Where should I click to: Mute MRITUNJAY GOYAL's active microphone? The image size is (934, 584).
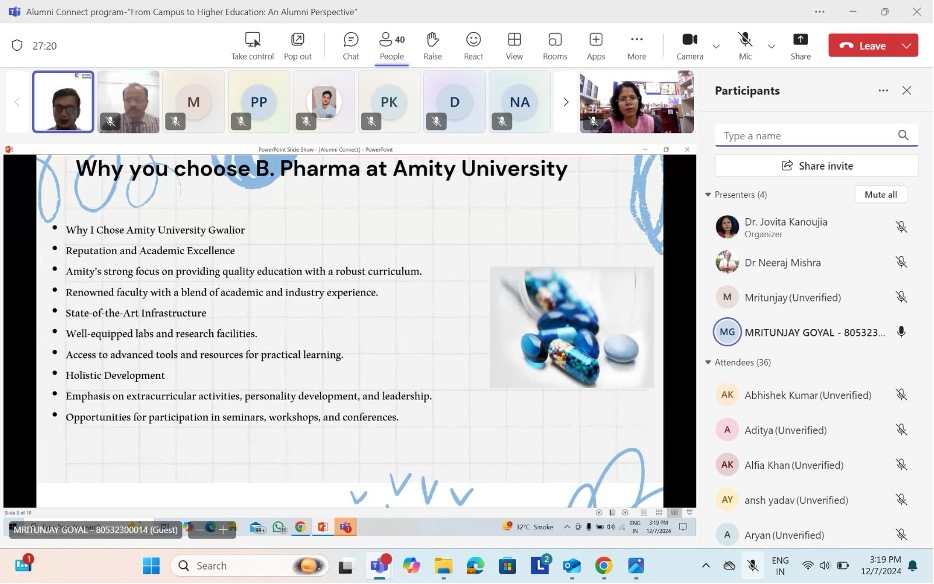point(901,332)
